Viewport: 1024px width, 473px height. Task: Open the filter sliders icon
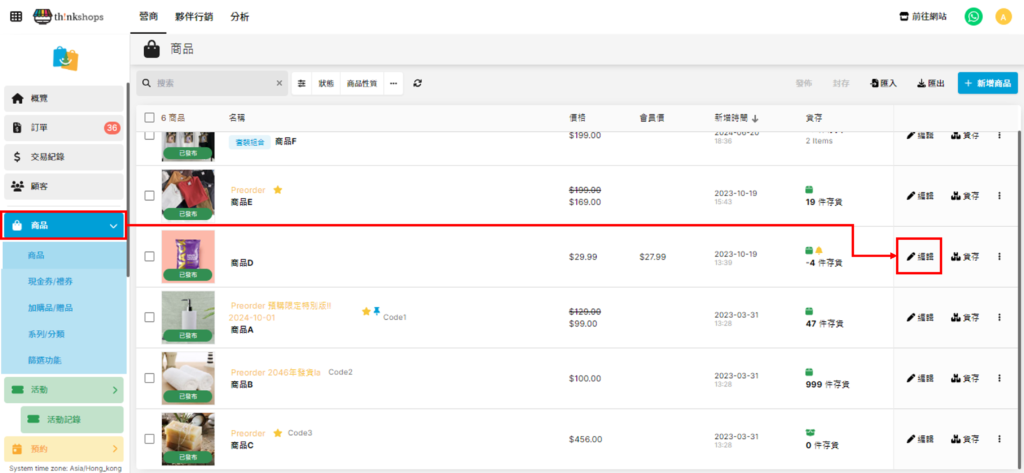(x=302, y=84)
